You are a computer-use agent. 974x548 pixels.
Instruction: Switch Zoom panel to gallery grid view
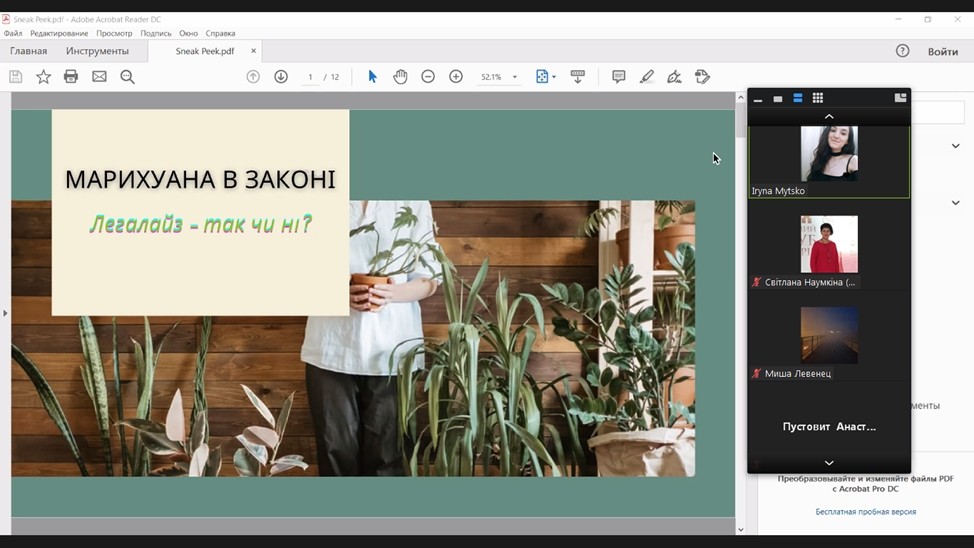tap(818, 98)
